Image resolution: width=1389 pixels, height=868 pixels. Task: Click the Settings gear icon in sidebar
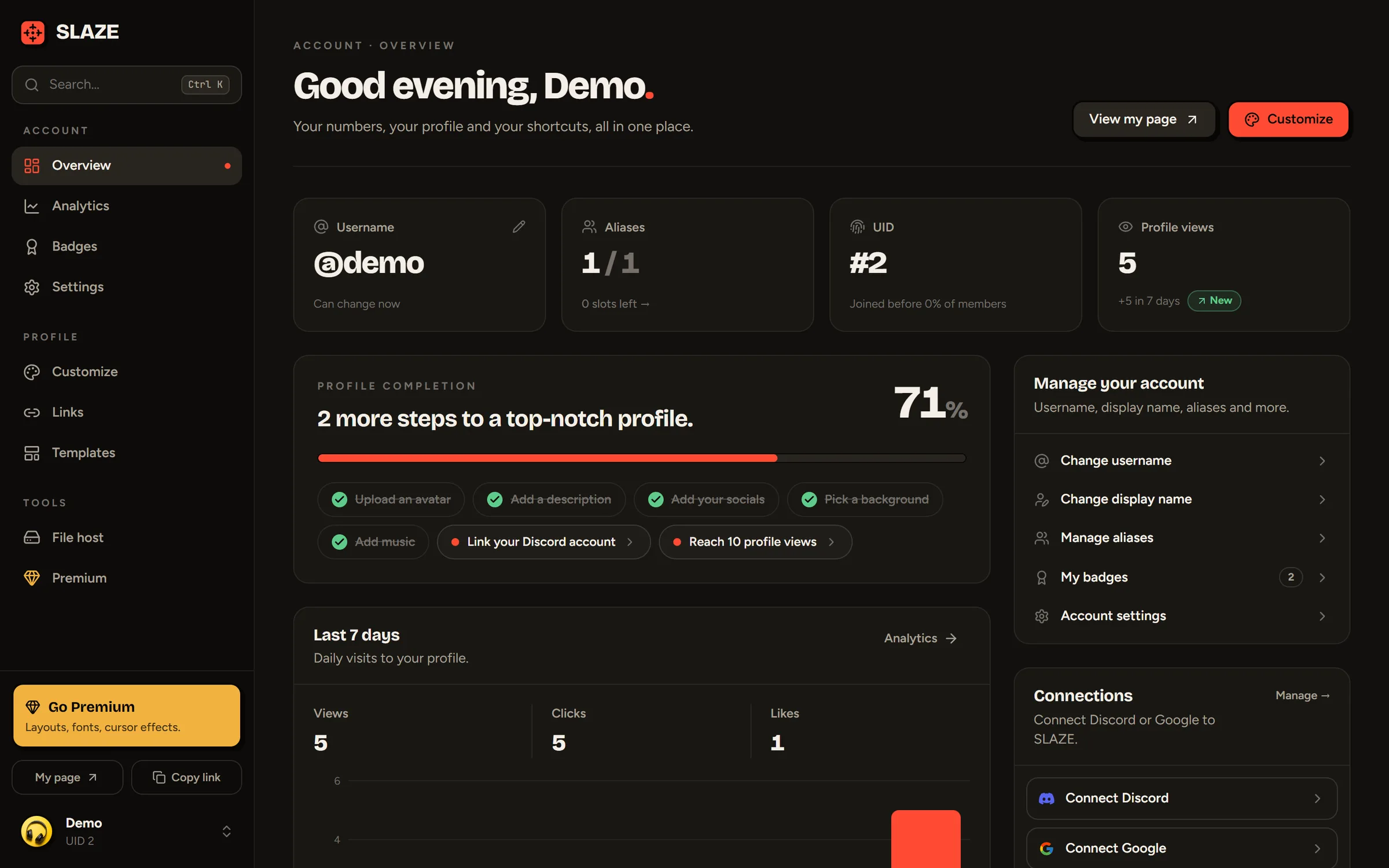[x=32, y=287]
